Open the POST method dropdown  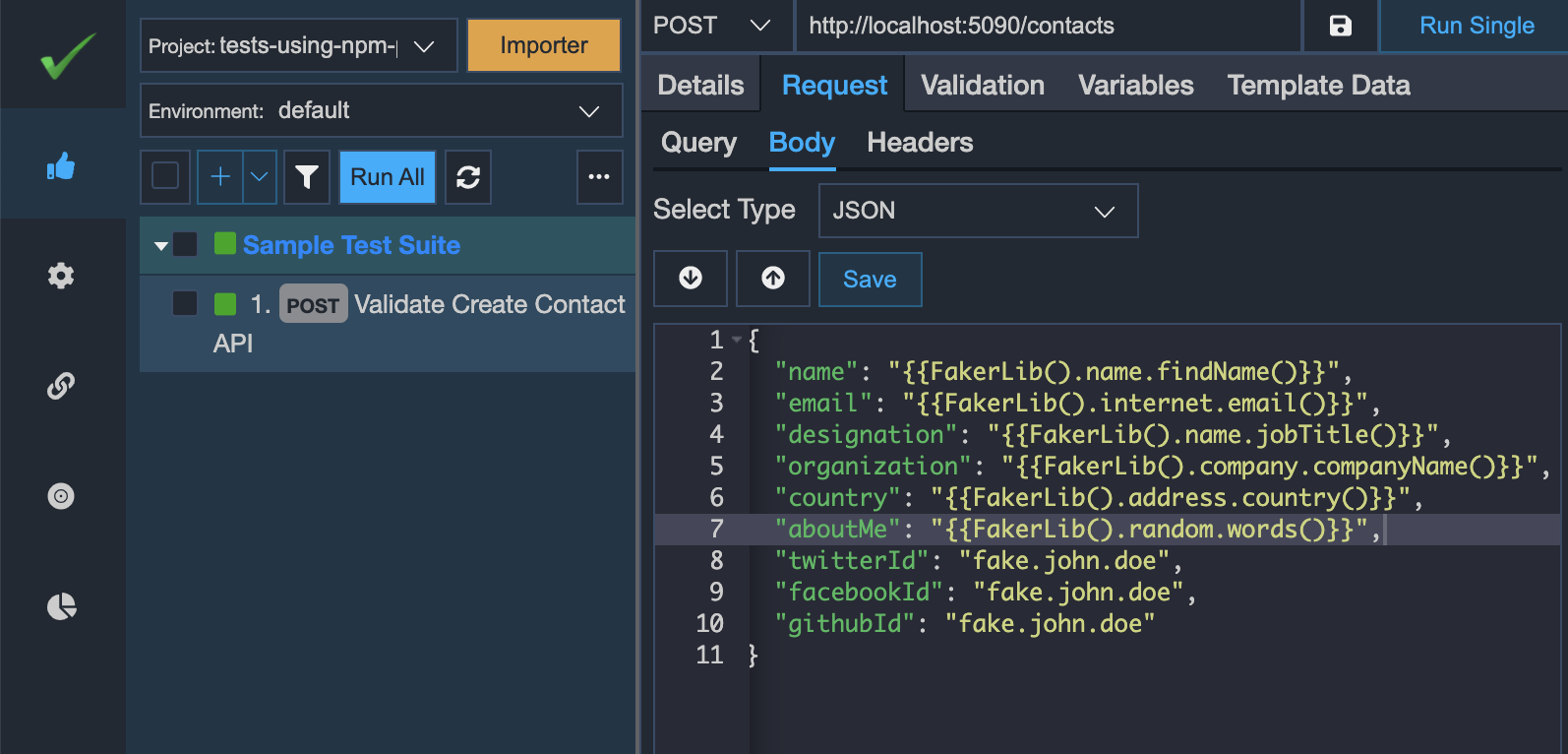(715, 26)
